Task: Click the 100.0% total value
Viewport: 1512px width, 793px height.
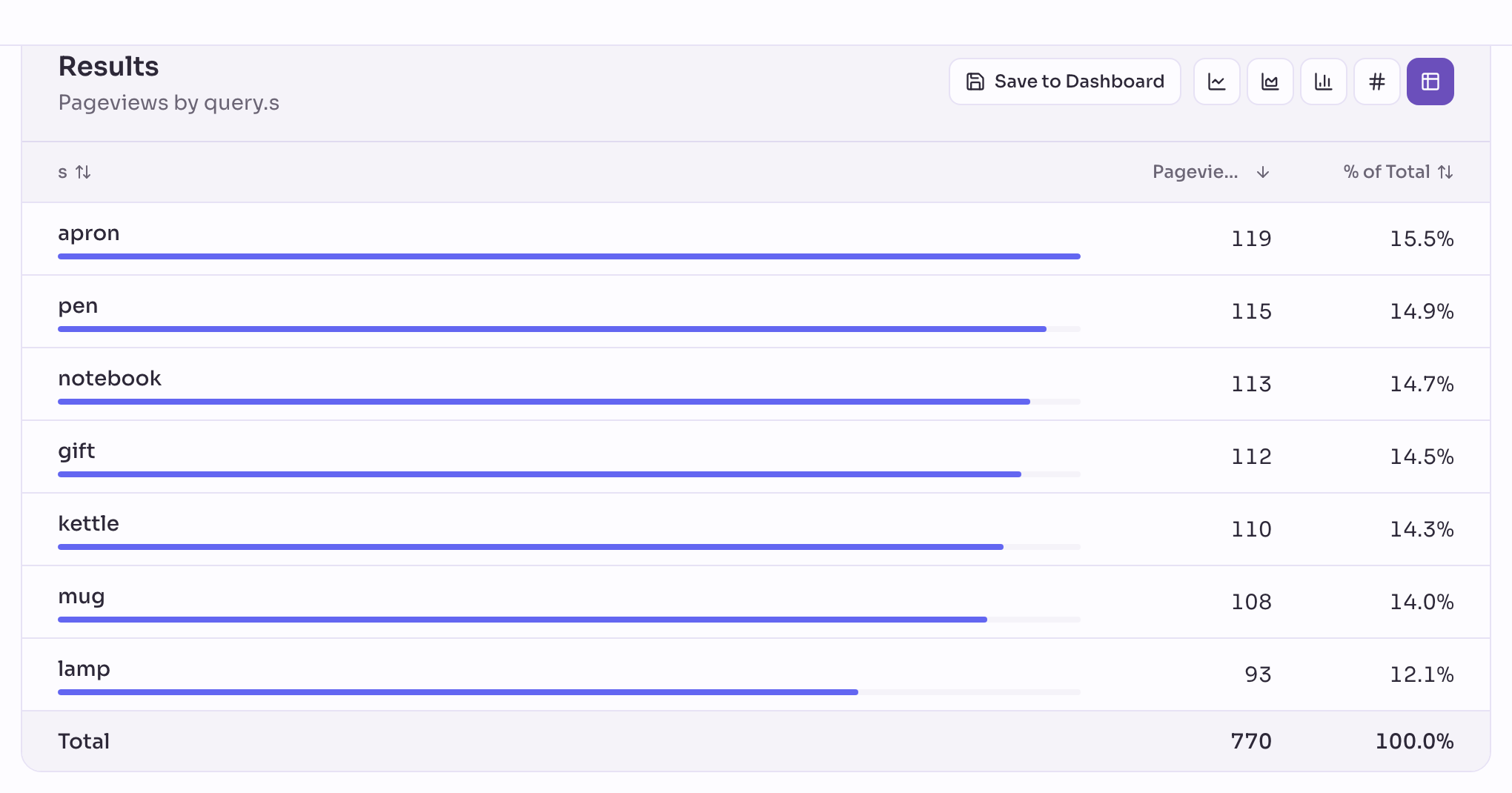Action: coord(1414,741)
